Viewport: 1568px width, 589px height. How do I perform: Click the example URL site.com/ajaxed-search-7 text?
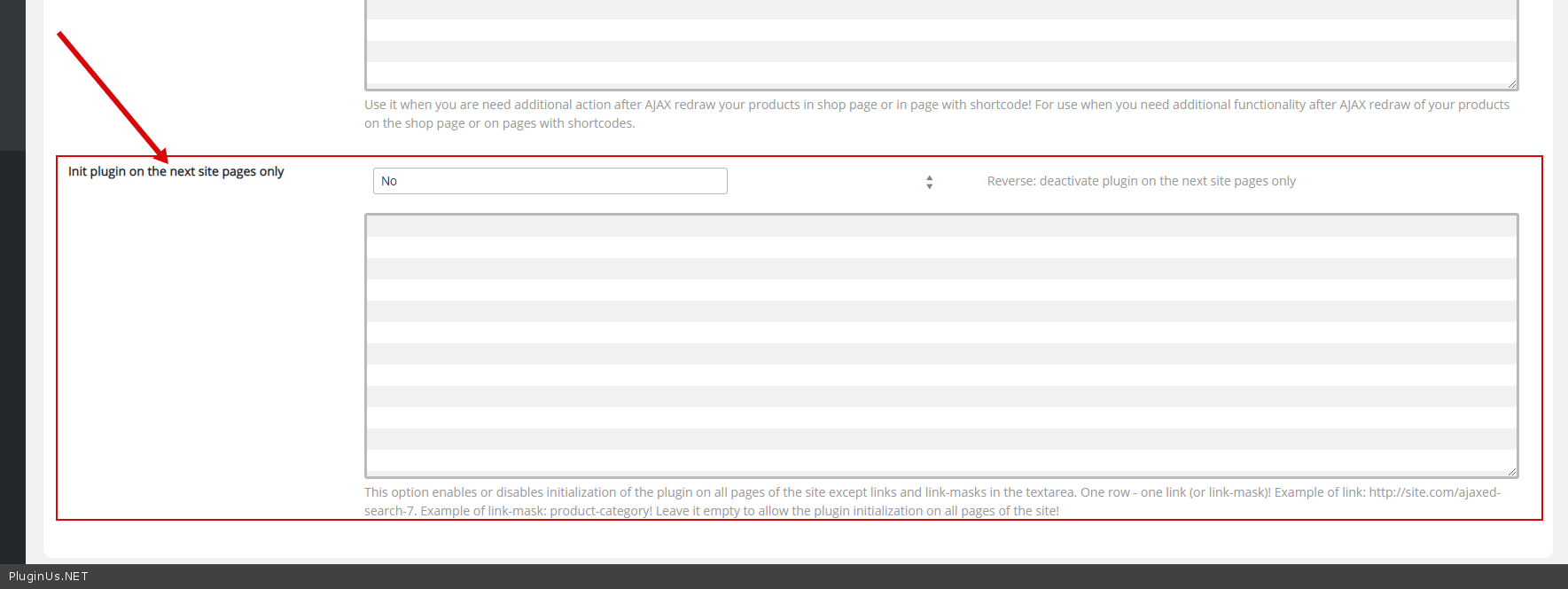click(1434, 492)
